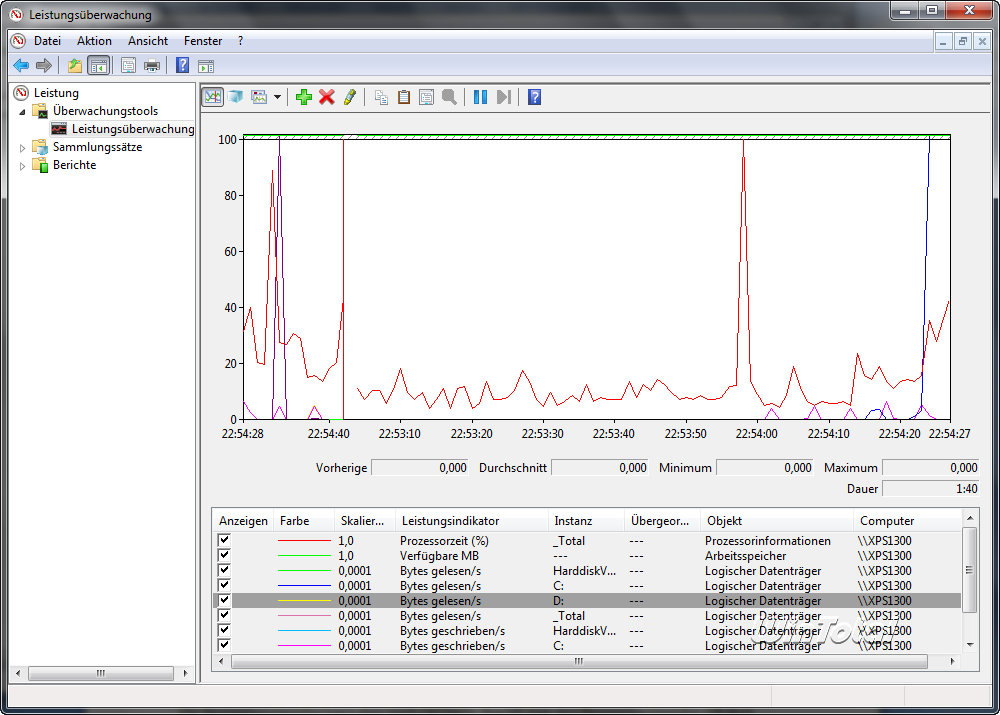Uncheck the Prozessorzeit (%) counter checkbox
1000x715 pixels.
click(224, 540)
